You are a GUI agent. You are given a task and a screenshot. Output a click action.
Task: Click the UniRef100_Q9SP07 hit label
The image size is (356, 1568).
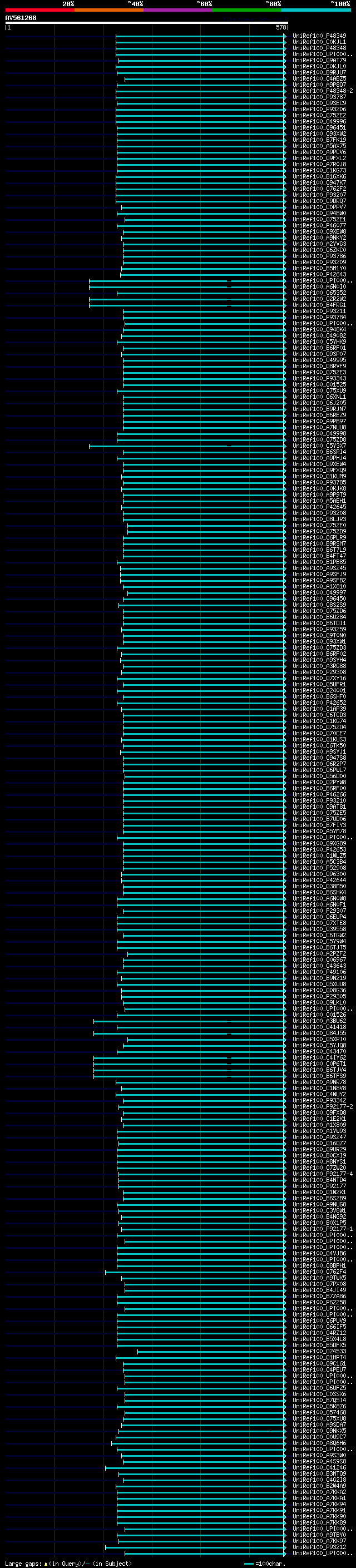[x=319, y=354]
